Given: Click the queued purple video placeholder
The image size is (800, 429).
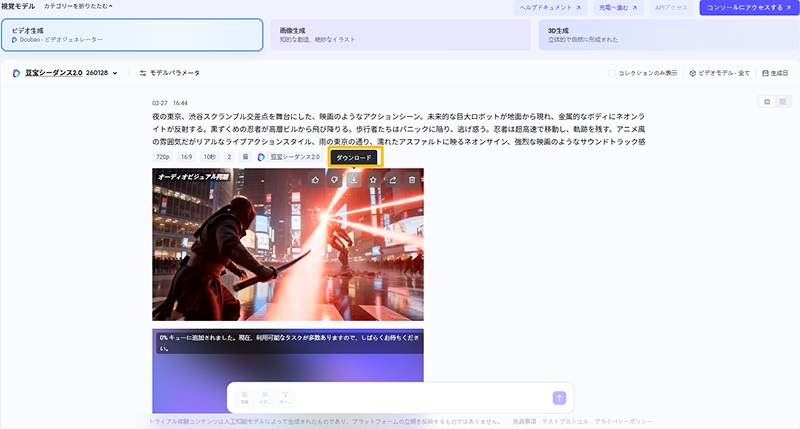Looking at the screenshot, I should coord(288,371).
